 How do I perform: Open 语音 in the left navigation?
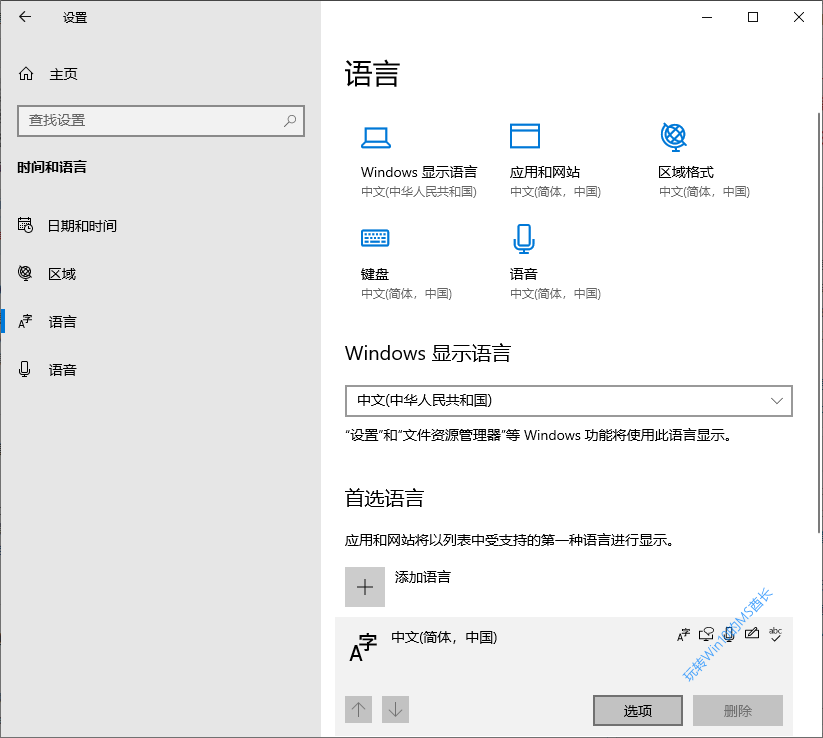47,370
